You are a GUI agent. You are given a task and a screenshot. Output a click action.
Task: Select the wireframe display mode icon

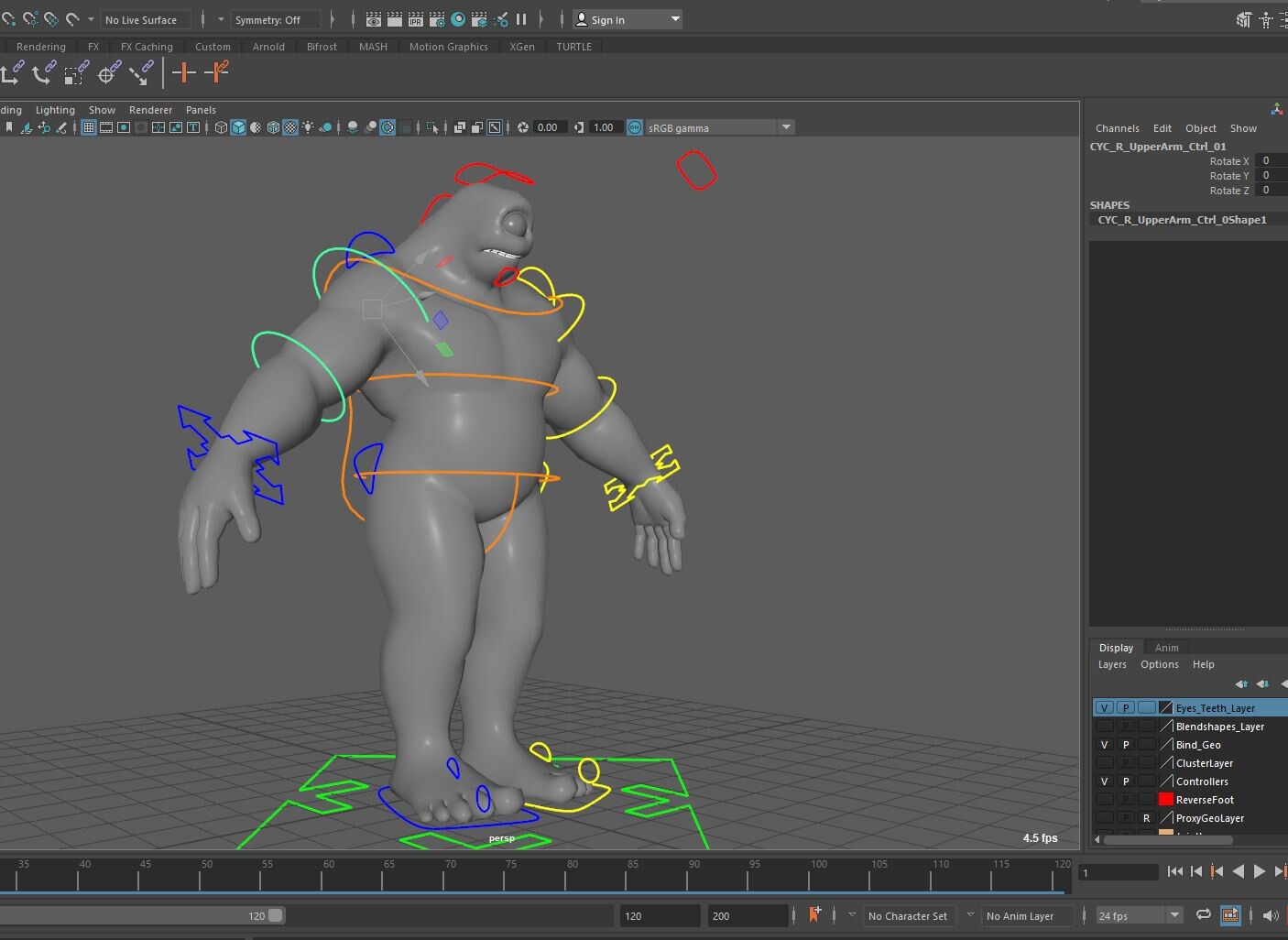point(220,127)
